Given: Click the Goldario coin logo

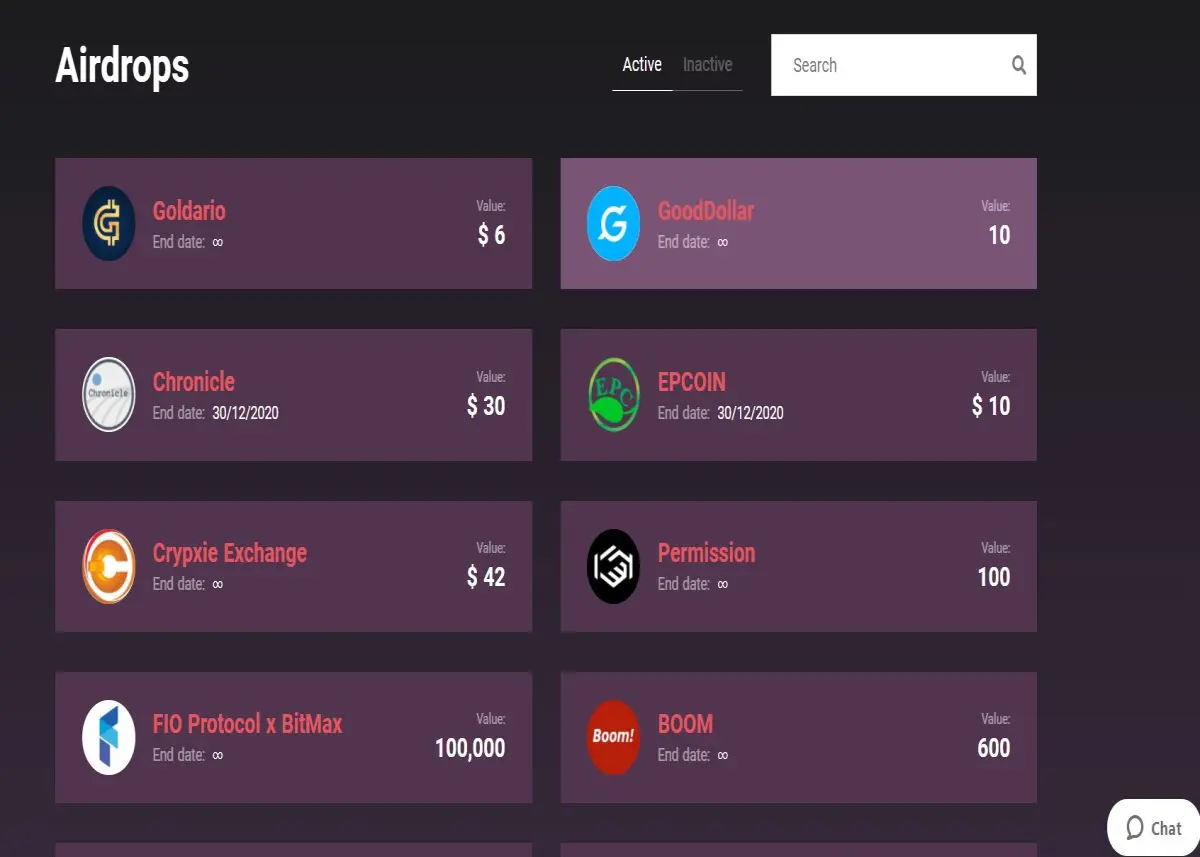Looking at the screenshot, I should (108, 223).
